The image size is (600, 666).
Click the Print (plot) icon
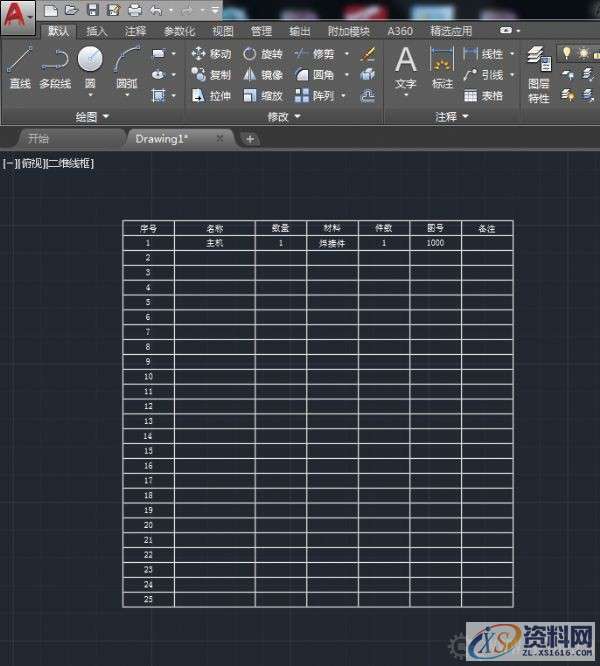pos(135,10)
